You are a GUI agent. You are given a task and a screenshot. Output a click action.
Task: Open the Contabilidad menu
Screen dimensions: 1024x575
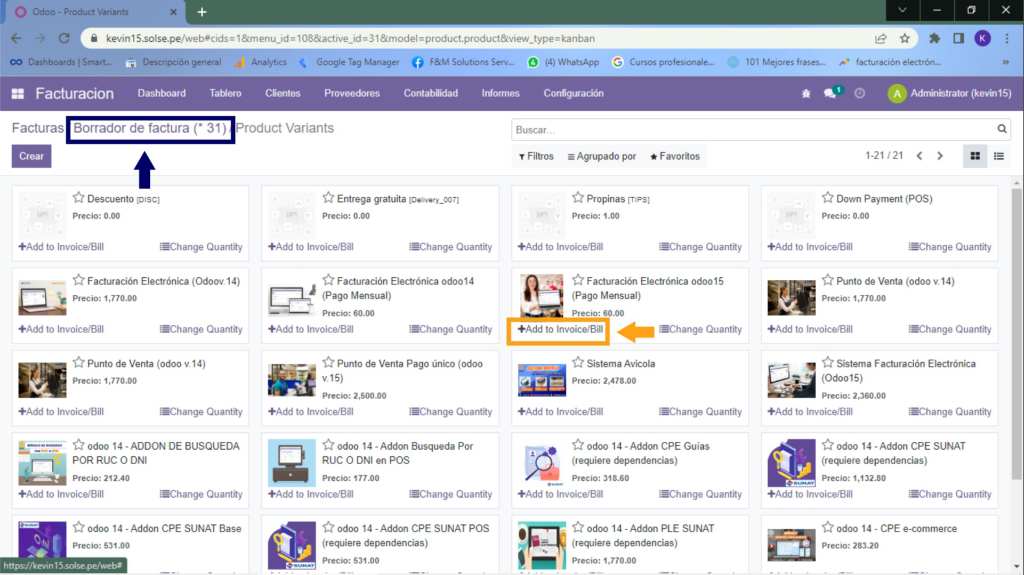430,93
